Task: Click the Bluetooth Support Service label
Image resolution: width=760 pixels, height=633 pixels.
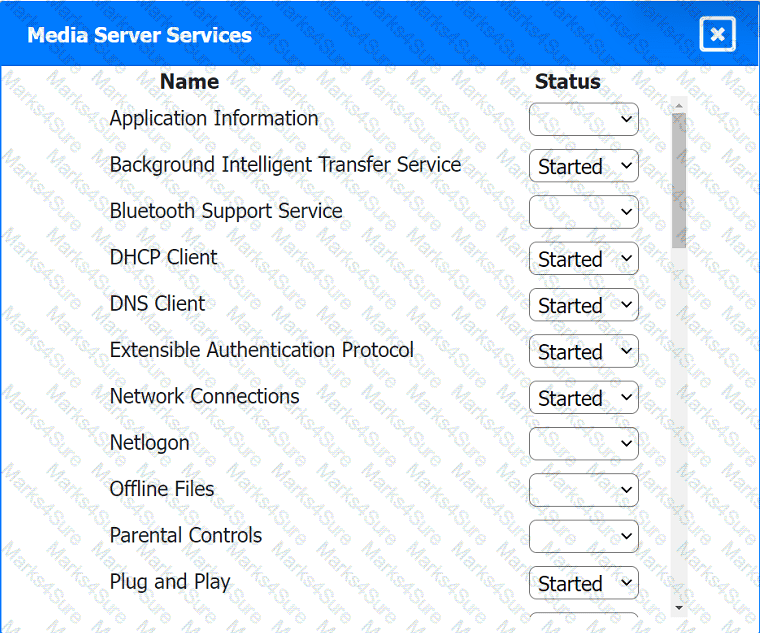Action: coord(226,211)
